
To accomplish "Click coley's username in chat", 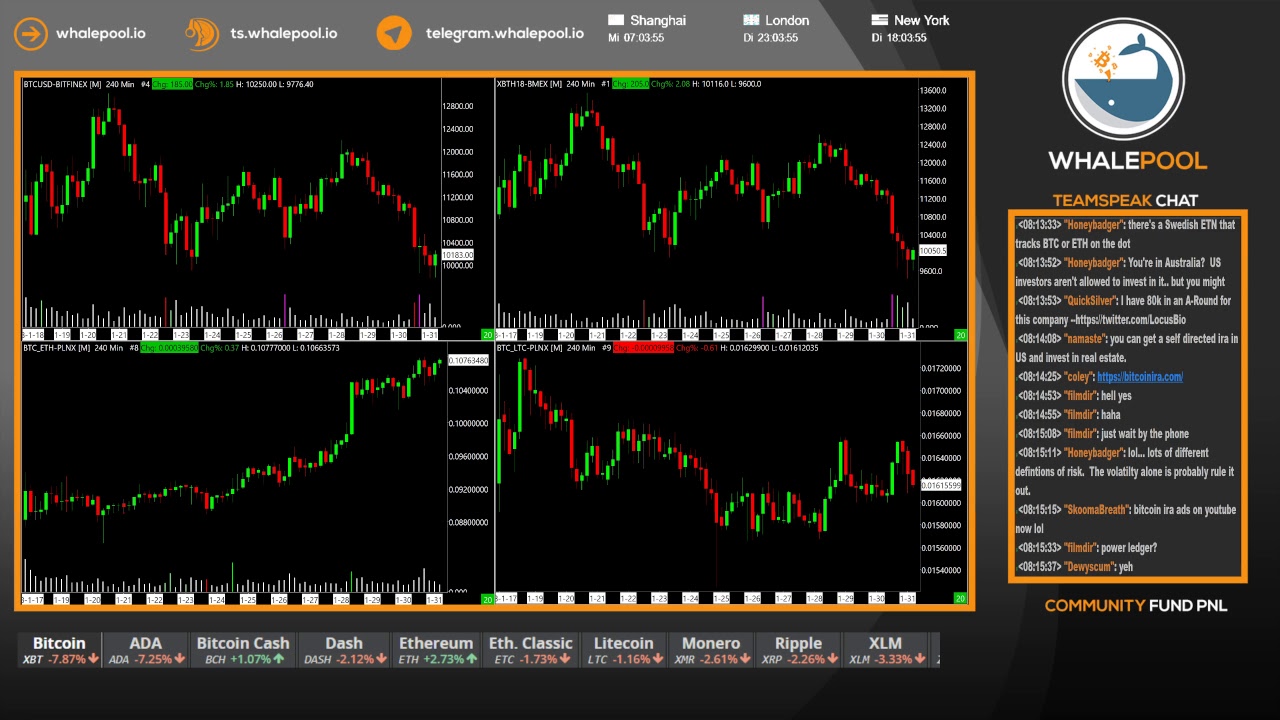I will tap(1079, 377).
